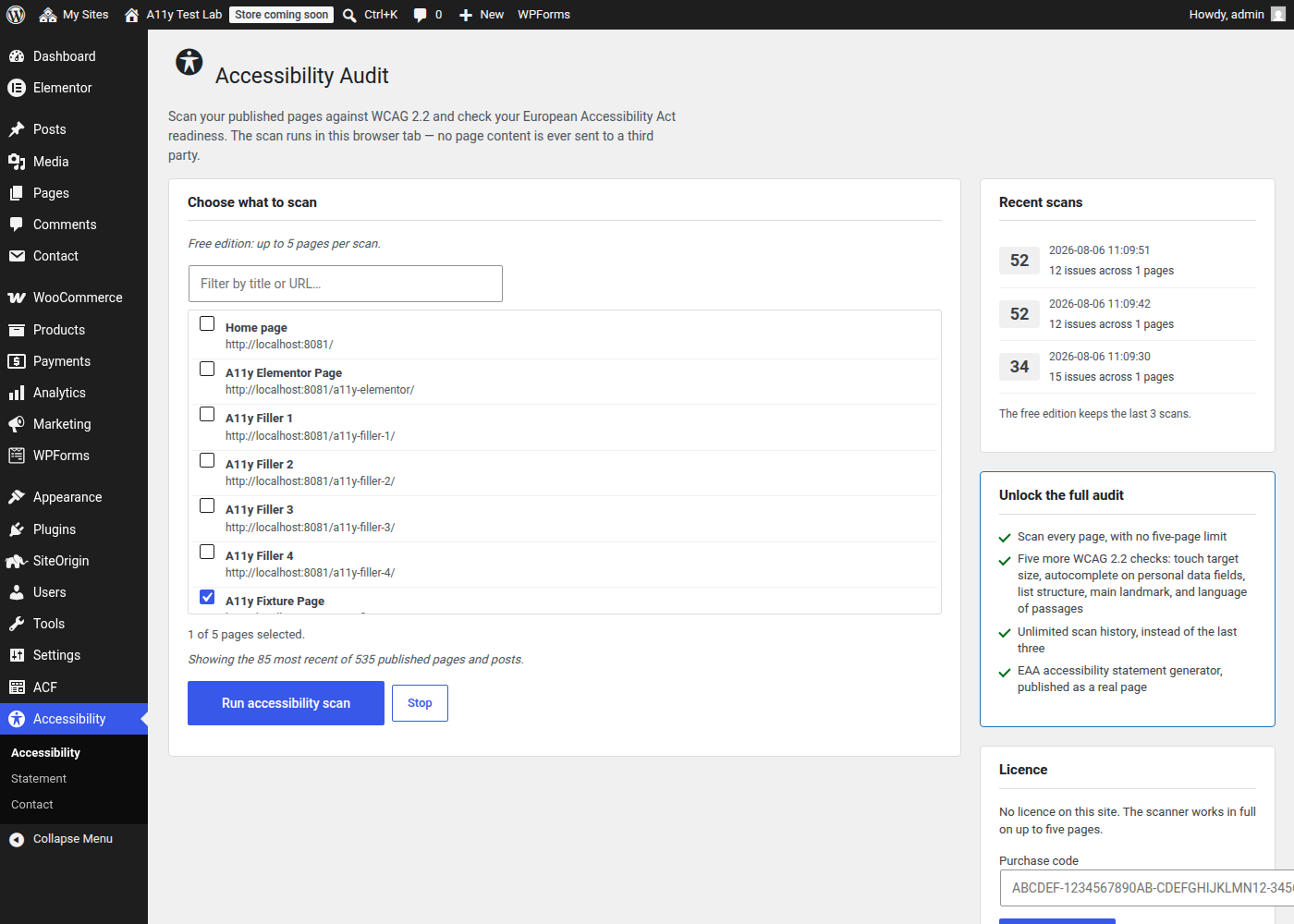
Task: Click the Purchase code input field
Action: pyautogui.click(x=1146, y=888)
